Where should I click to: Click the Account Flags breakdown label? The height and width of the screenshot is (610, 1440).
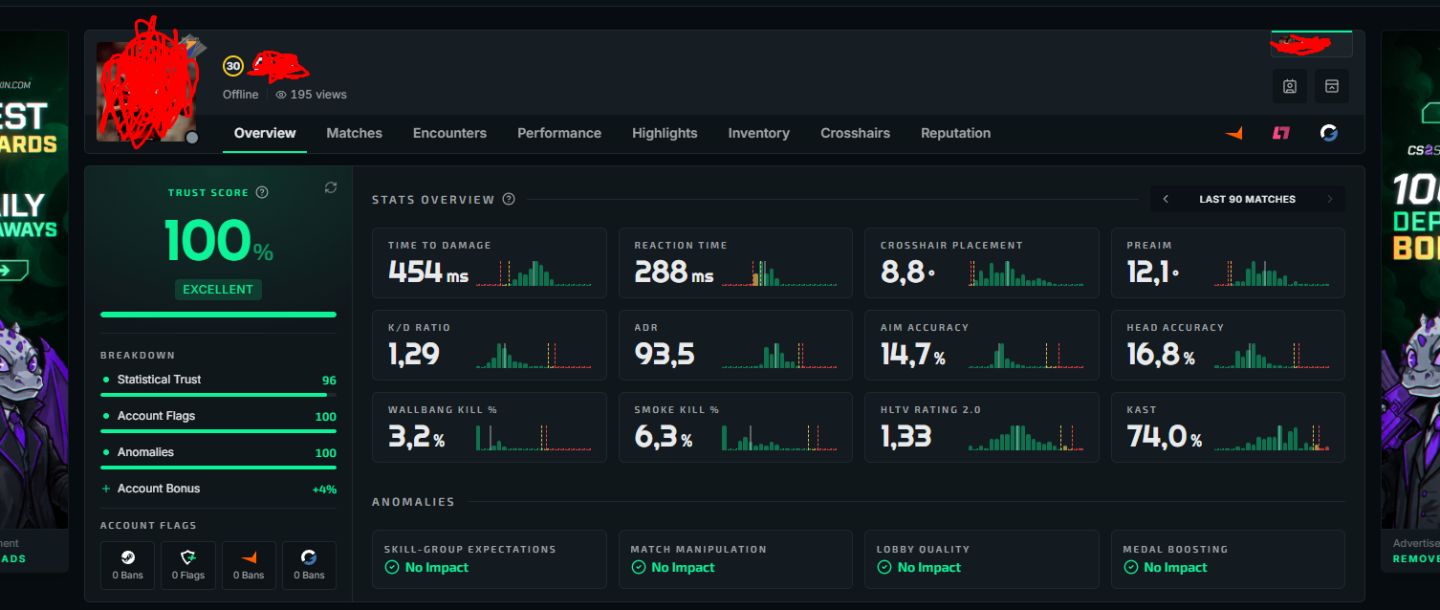click(x=156, y=416)
